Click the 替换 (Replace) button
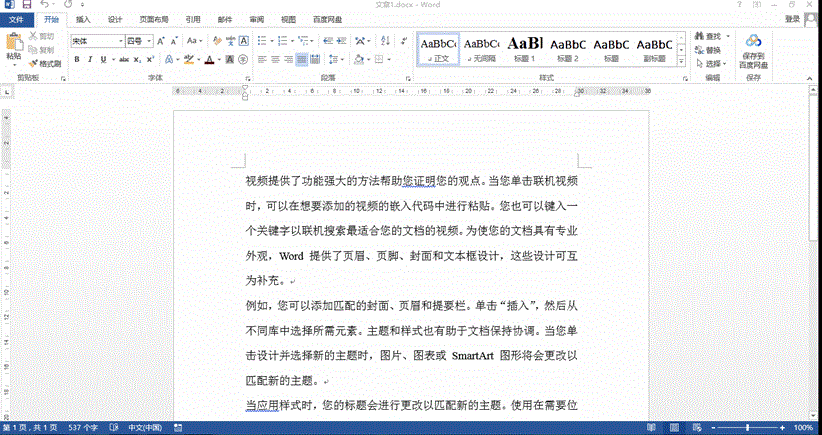This screenshot has width=822, height=435. pos(712,50)
